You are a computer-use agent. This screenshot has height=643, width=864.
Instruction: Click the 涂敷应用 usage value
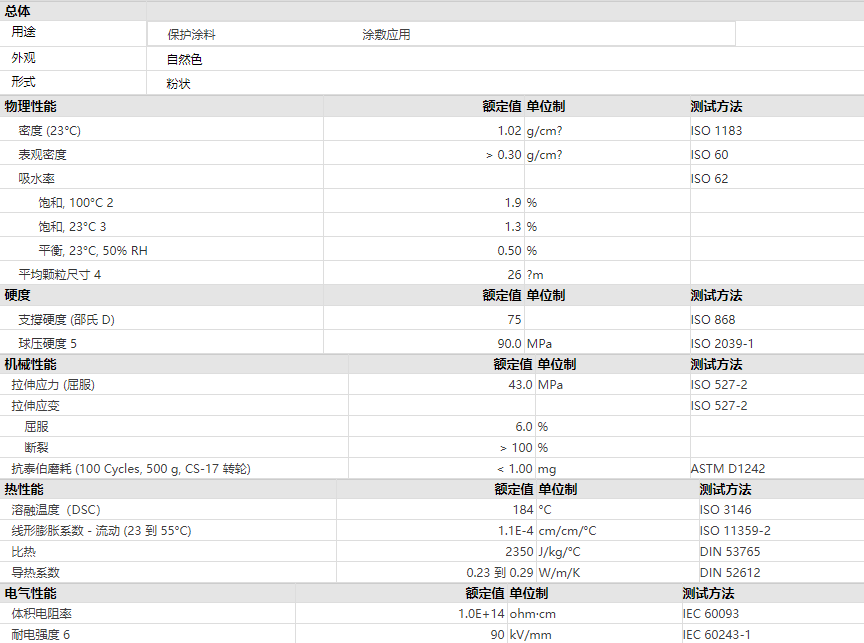[386, 34]
